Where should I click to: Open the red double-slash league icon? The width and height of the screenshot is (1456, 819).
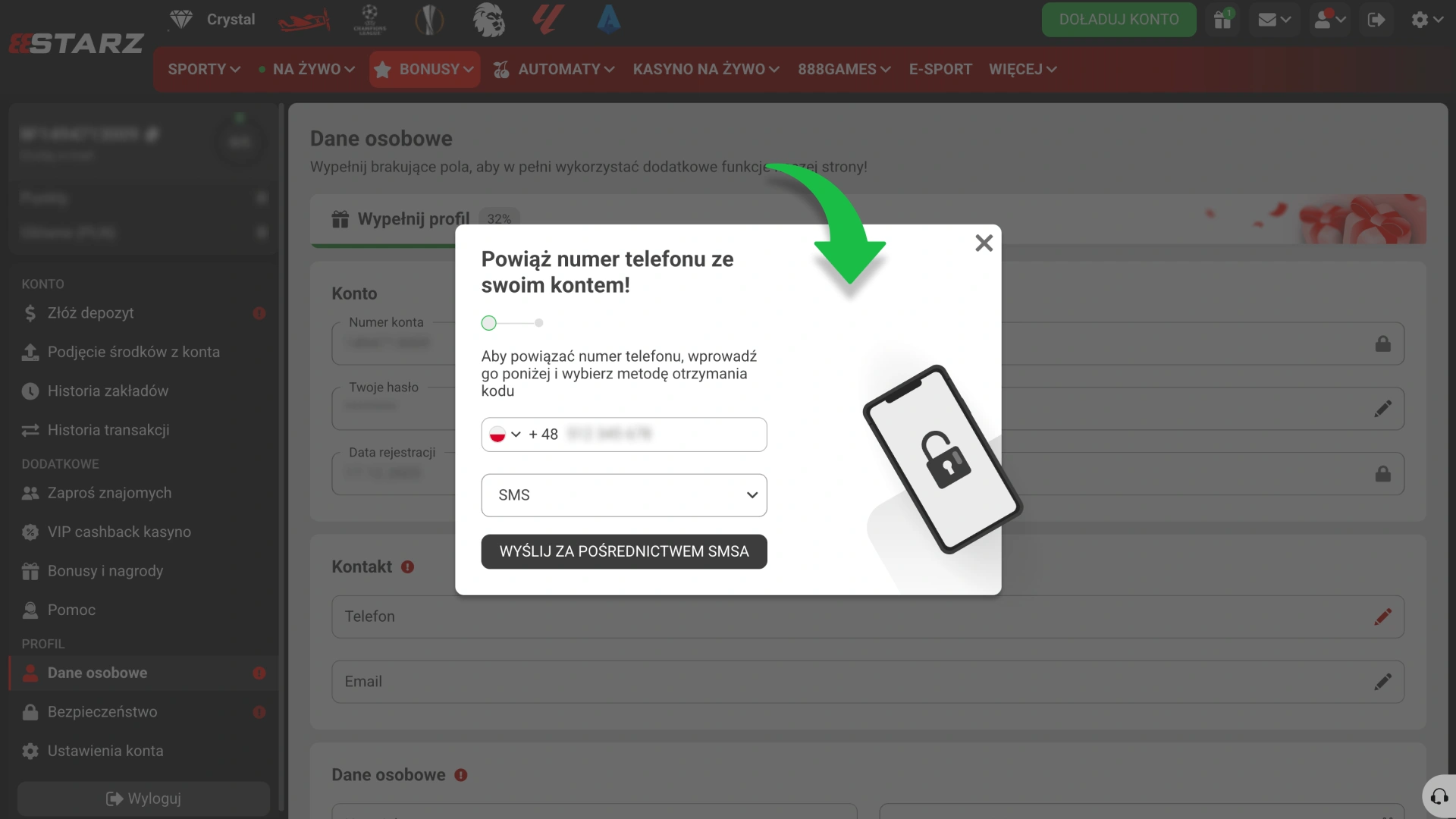548,20
